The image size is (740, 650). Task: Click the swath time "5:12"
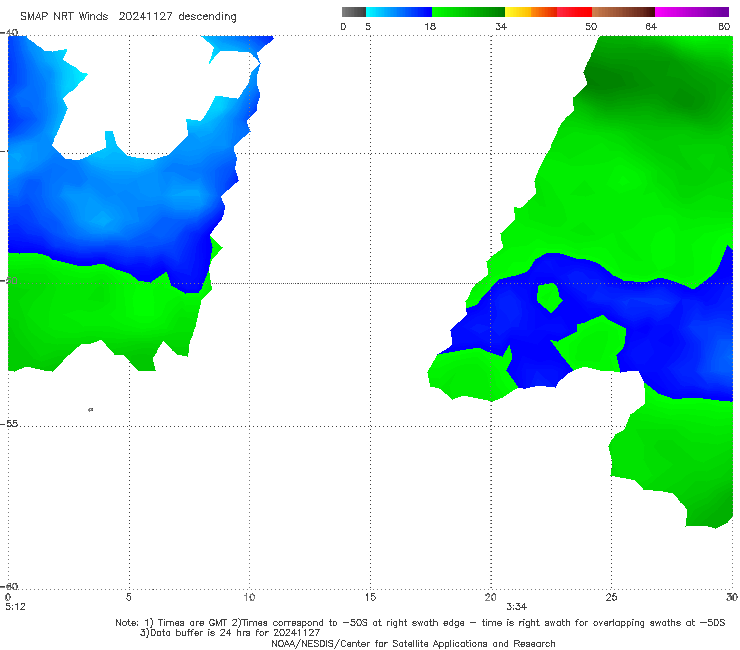pos(15,607)
